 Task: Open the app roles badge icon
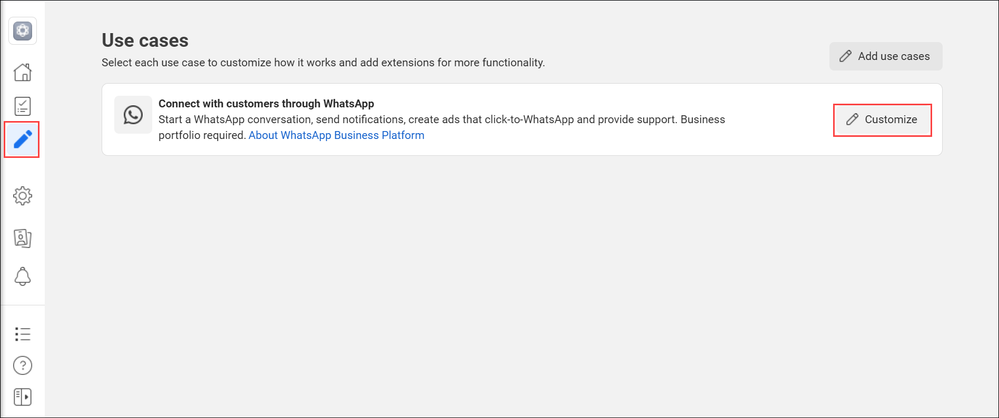pyautogui.click(x=22, y=238)
